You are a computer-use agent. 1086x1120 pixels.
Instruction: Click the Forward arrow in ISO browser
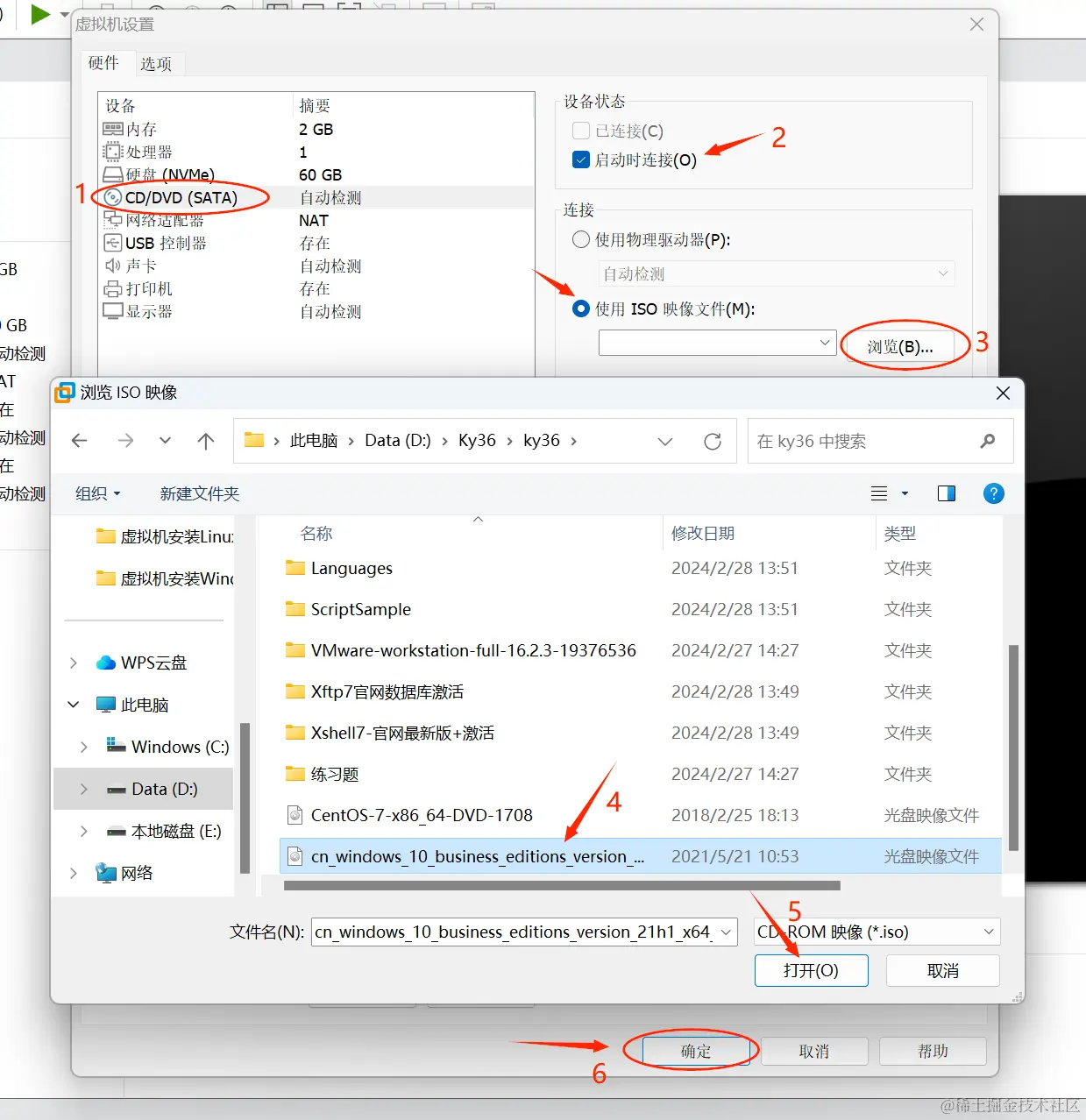pos(125,441)
